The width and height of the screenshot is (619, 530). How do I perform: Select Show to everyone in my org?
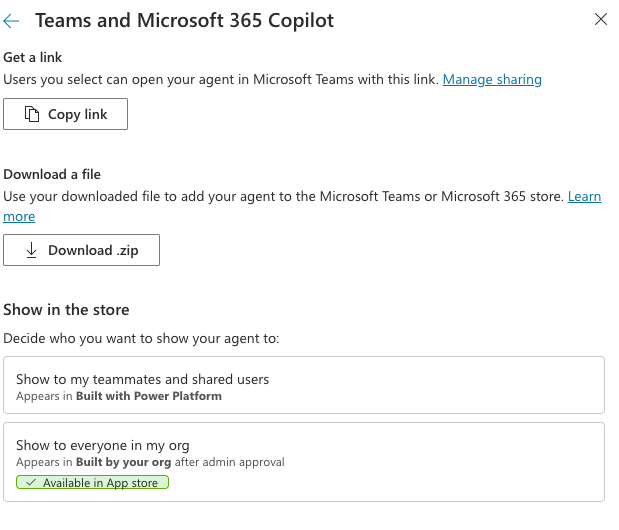click(x=304, y=462)
